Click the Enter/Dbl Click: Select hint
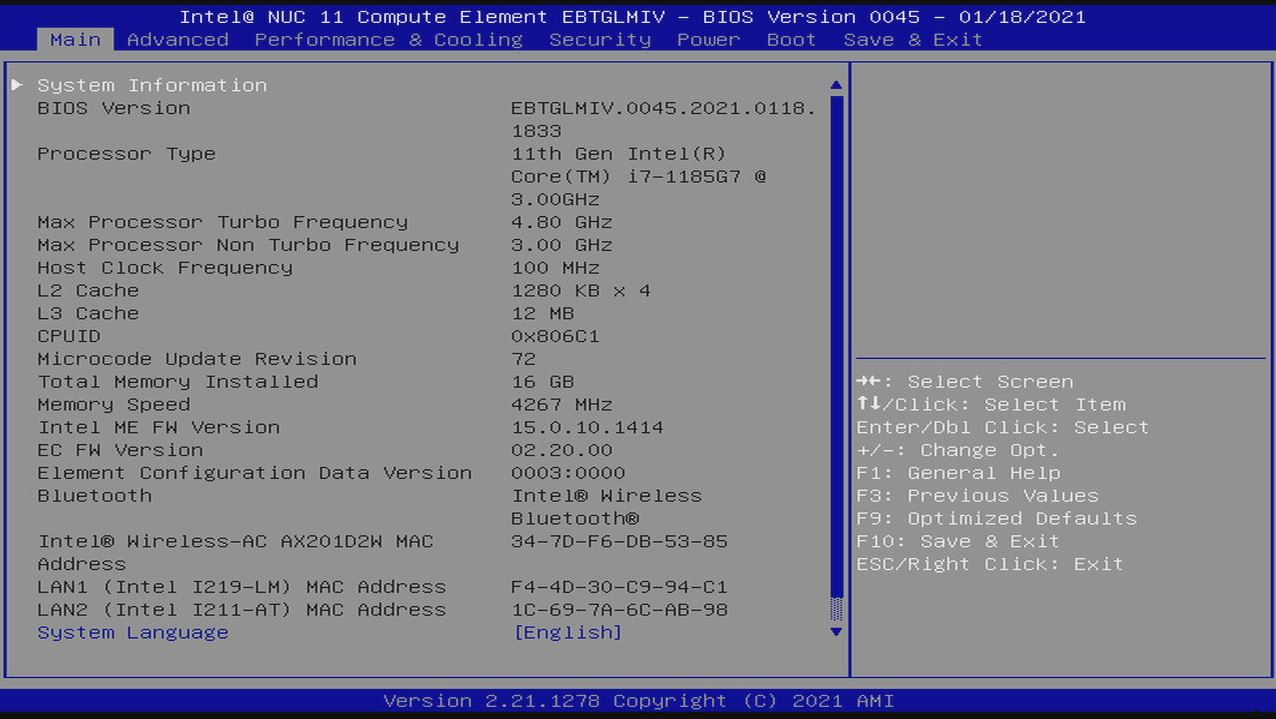The height and width of the screenshot is (719, 1276). pyautogui.click(x=1002, y=428)
